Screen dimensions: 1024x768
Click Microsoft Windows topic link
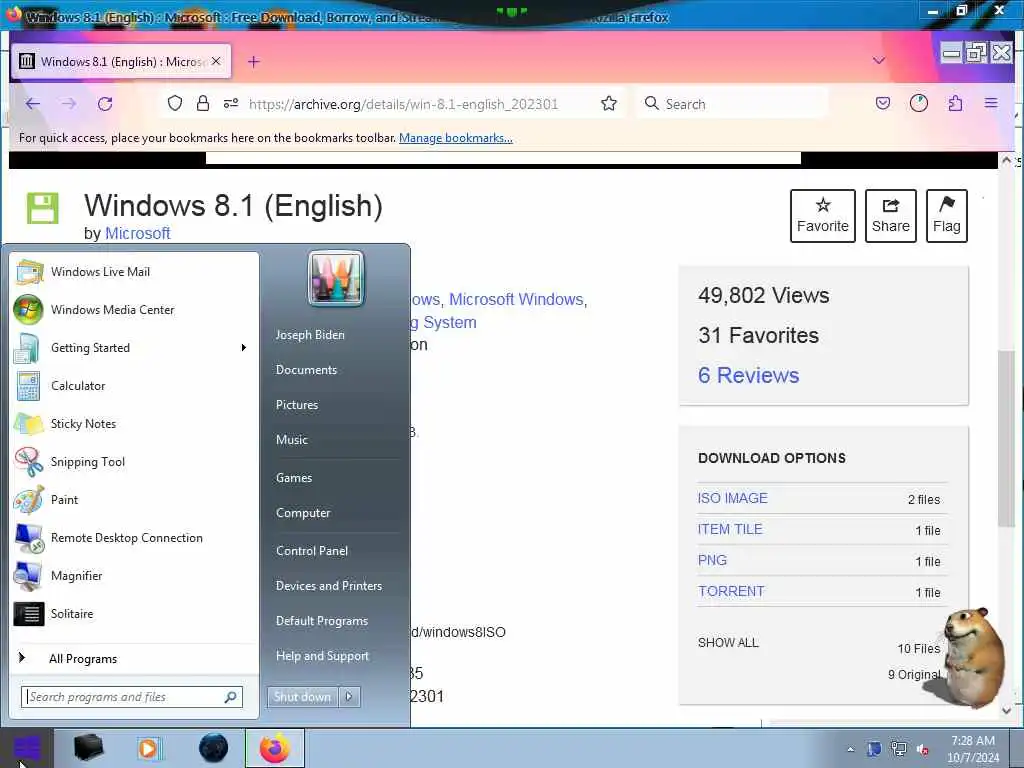tap(516, 299)
